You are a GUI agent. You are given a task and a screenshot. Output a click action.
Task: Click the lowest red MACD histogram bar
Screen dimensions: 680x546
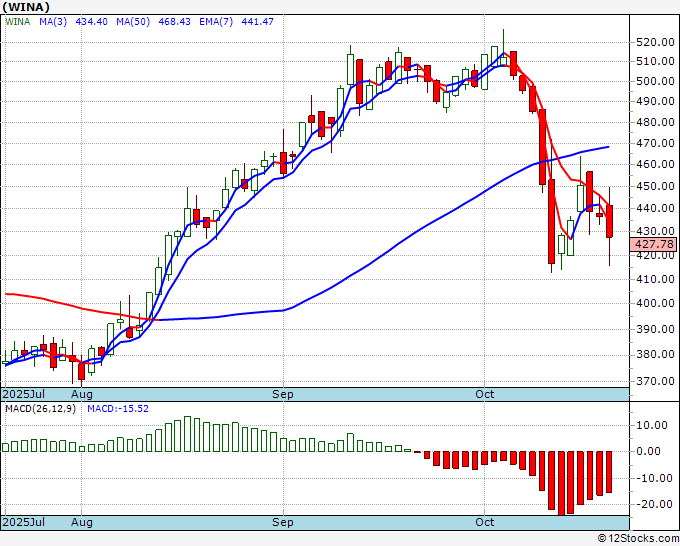(x=561, y=483)
